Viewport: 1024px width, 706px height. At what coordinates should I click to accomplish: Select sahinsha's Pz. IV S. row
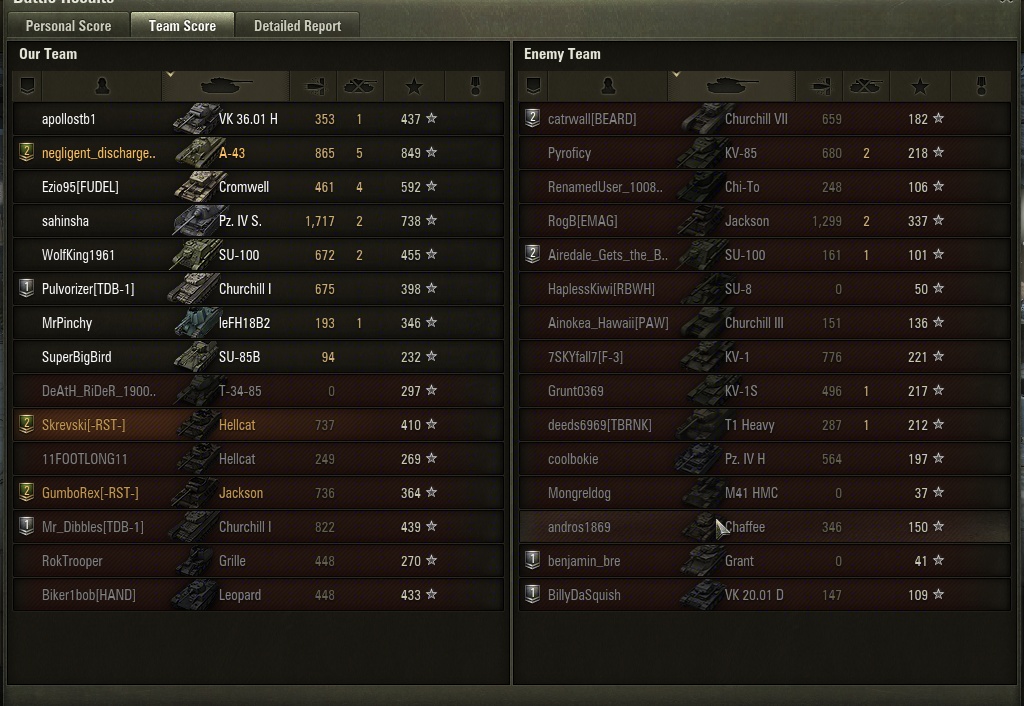240,221
